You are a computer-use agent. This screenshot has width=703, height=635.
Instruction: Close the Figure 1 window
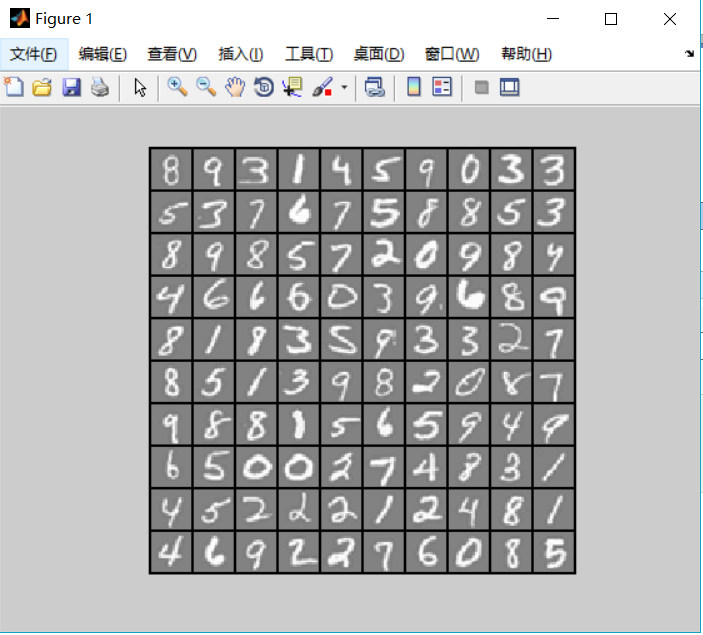coord(670,19)
